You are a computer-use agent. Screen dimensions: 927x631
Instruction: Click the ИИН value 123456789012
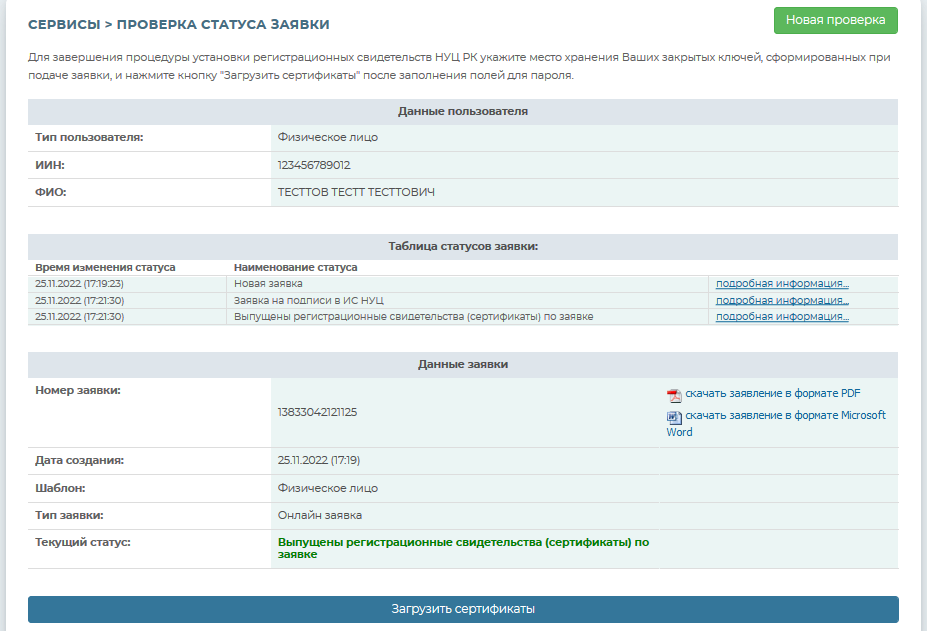314,165
